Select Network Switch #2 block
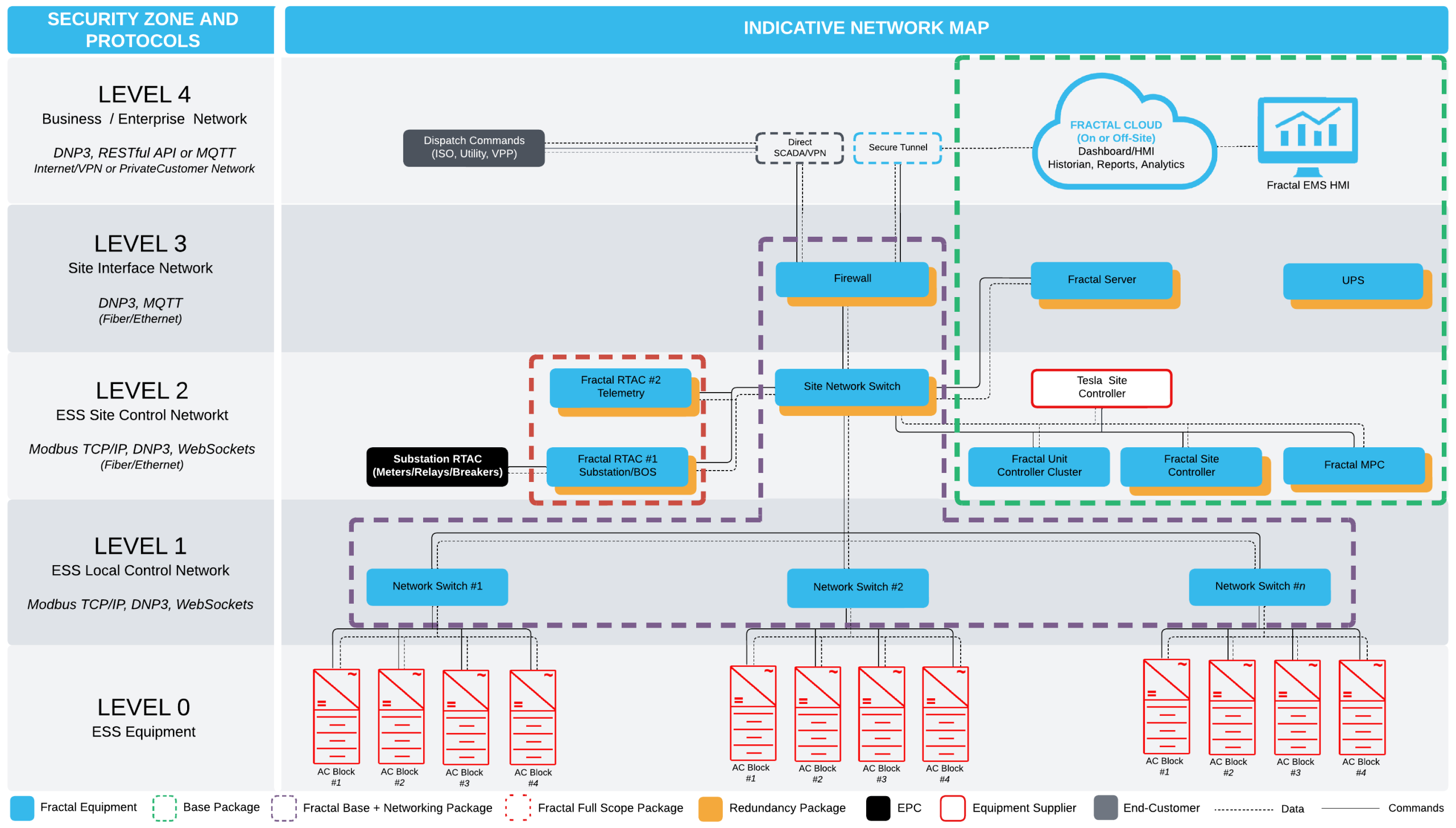This screenshot has height=828, width=1456. coord(858,588)
